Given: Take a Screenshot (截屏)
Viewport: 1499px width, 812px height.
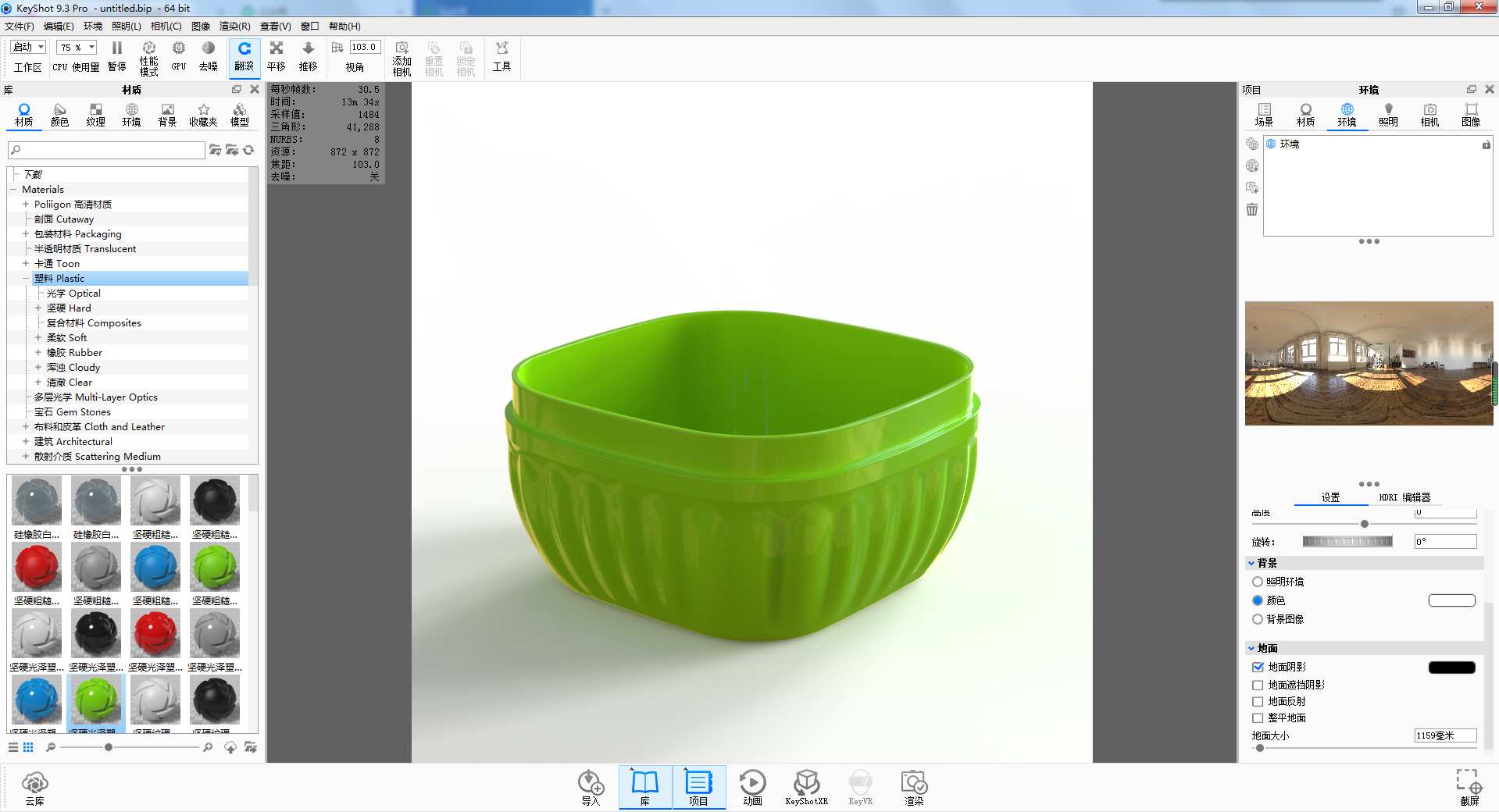Looking at the screenshot, I should 1469,787.
